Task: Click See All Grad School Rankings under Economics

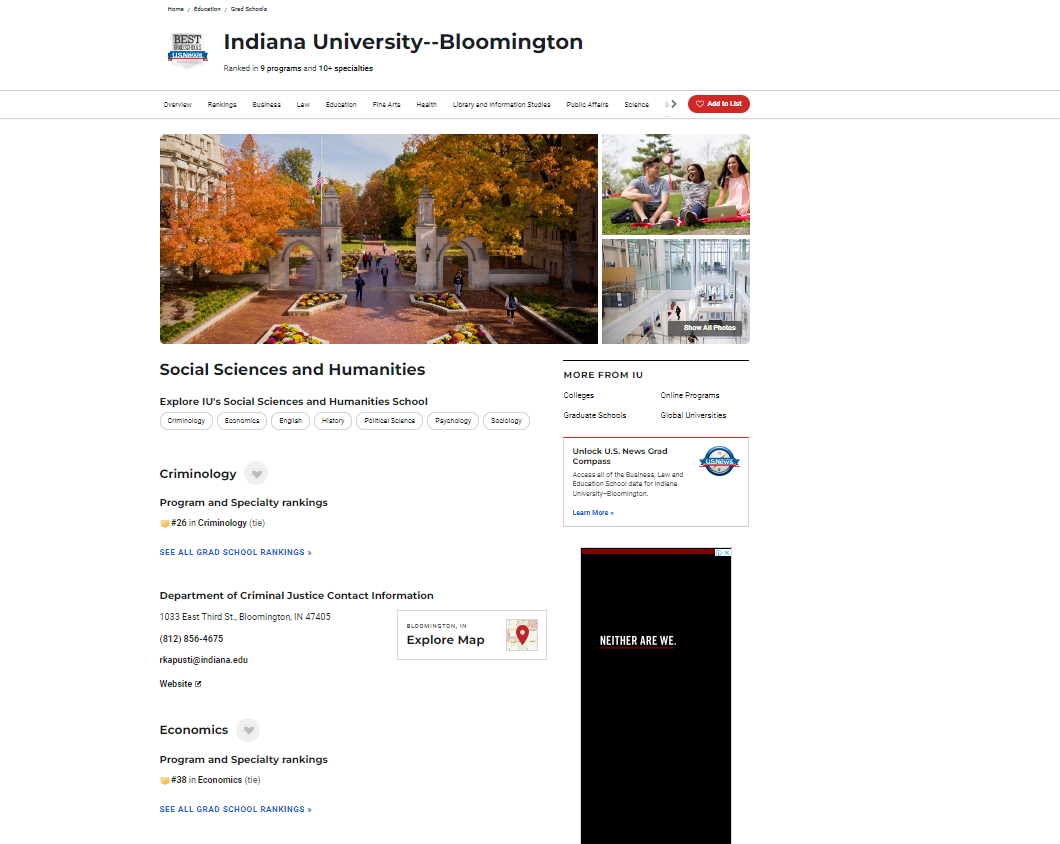Action: 235,810
